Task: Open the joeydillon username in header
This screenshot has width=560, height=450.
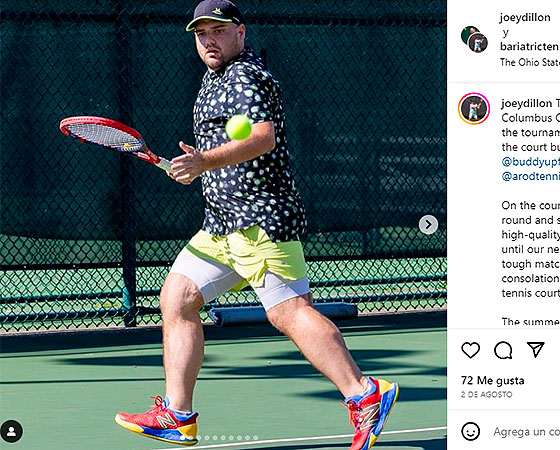Action: (x=525, y=18)
